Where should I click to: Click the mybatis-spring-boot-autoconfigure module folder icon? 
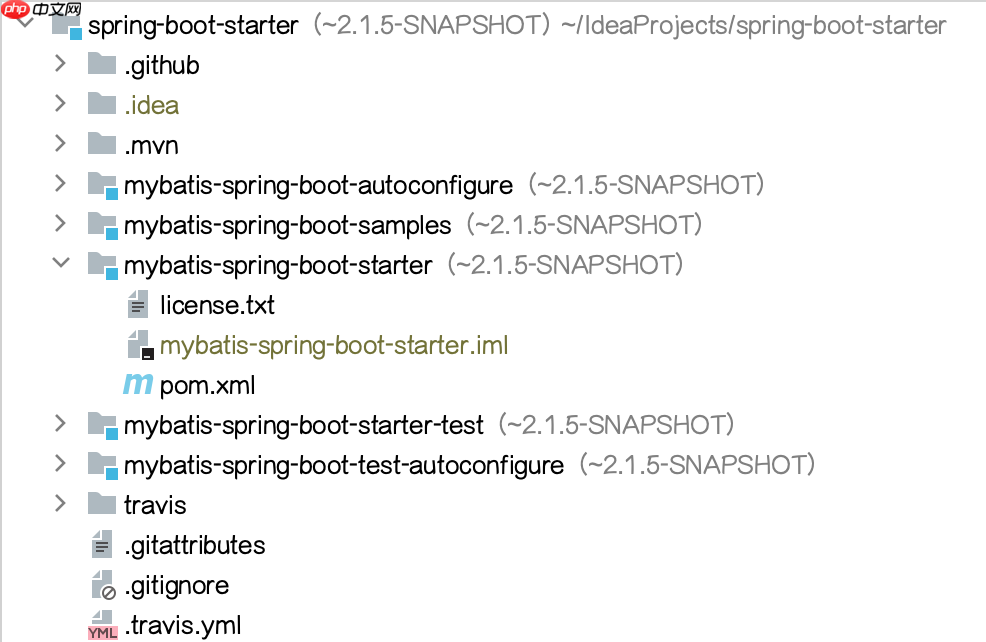click(102, 185)
